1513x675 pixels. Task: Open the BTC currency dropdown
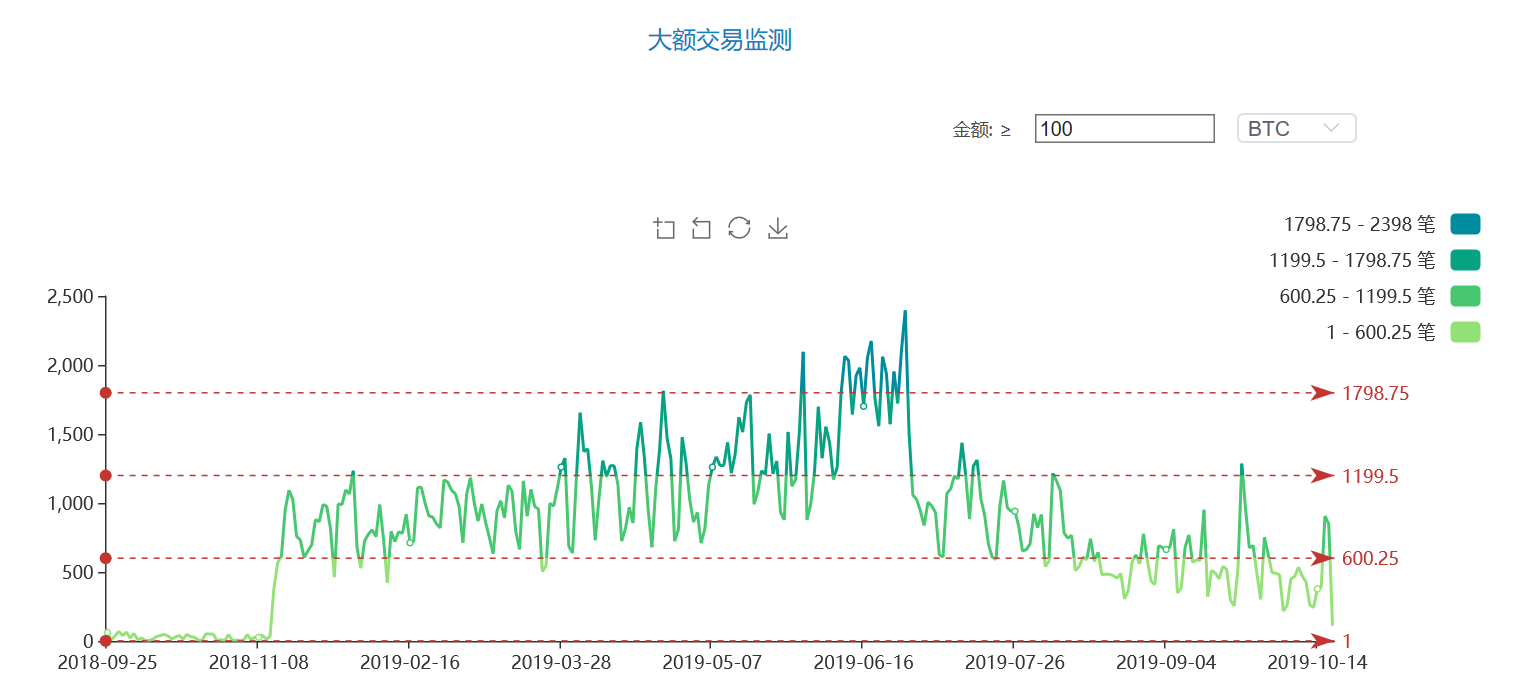(1296, 128)
